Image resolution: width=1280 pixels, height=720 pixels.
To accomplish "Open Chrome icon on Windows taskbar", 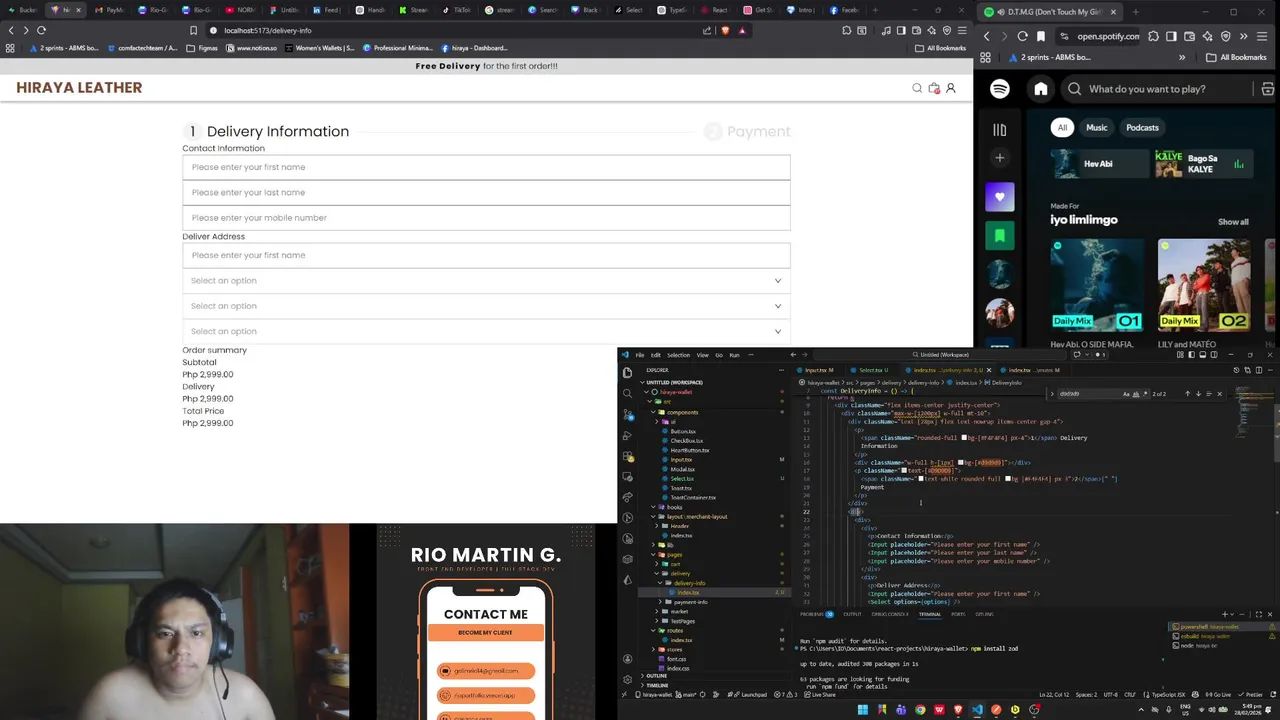I will point(920,710).
